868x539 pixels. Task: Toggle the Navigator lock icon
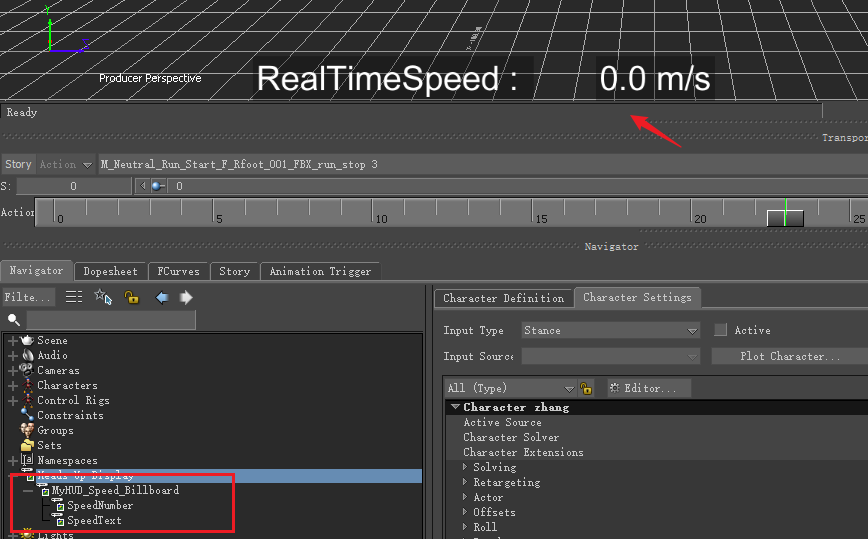(131, 297)
